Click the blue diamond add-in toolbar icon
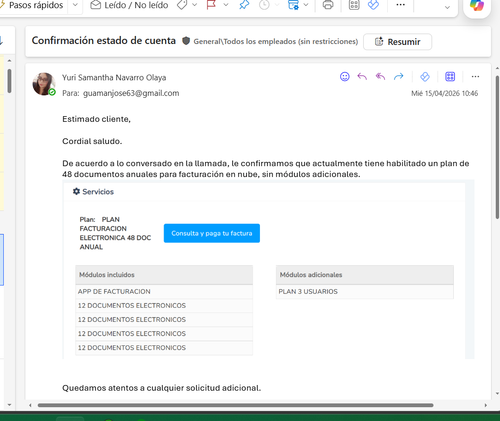This screenshot has height=421, width=500. coord(373,5)
